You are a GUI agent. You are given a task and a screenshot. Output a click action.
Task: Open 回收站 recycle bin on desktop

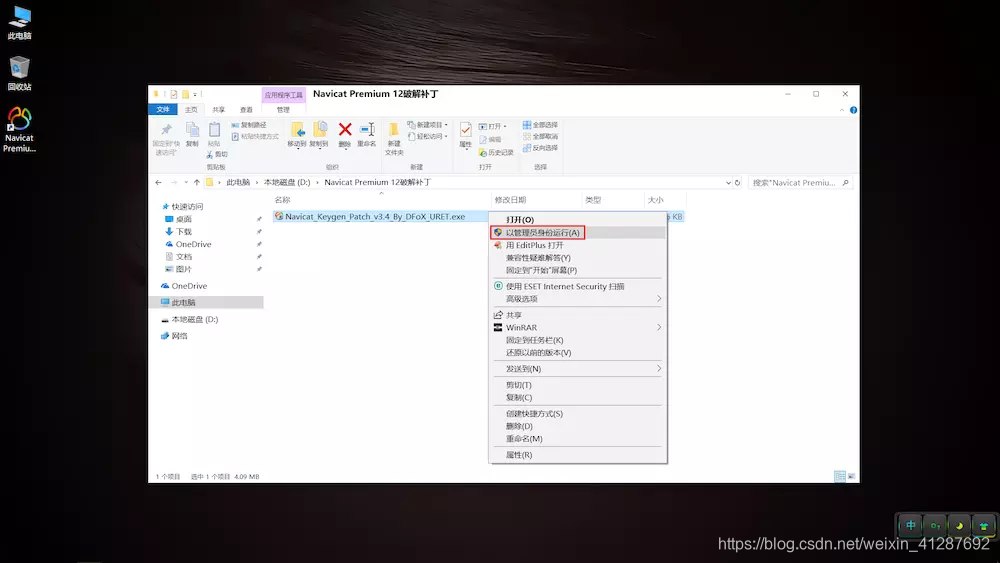[19, 73]
